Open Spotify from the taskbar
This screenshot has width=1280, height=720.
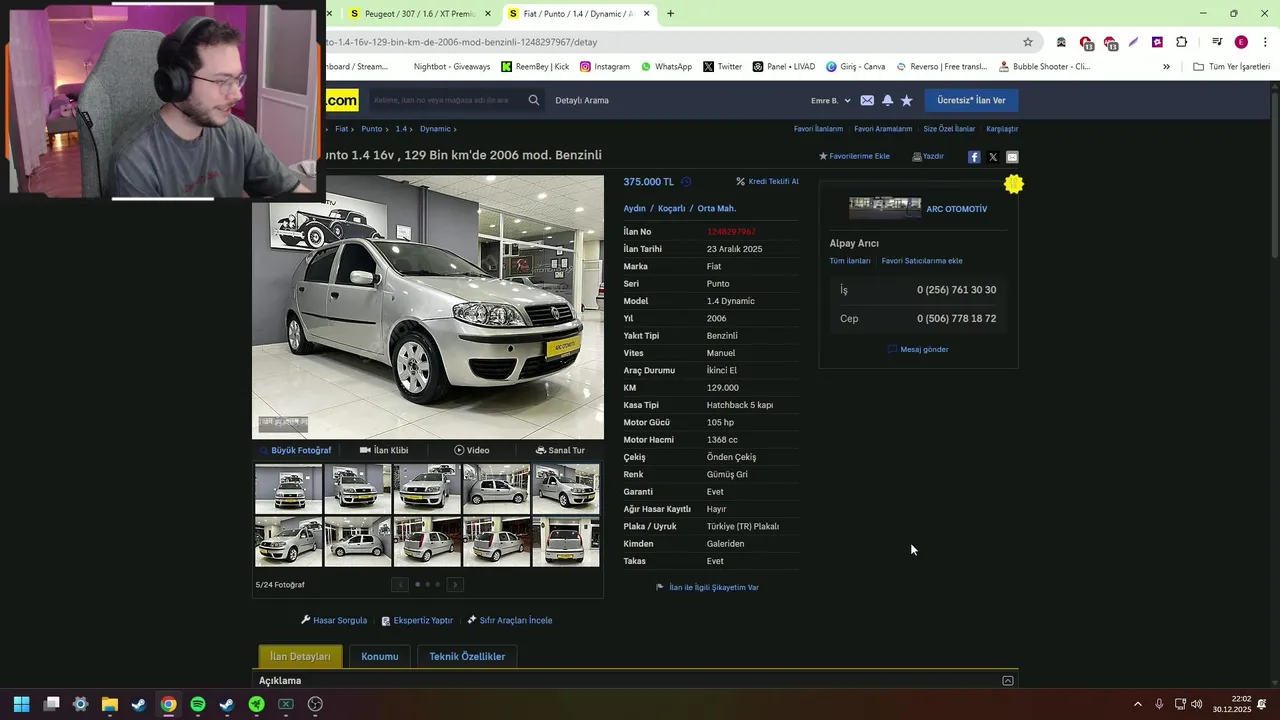click(x=198, y=704)
